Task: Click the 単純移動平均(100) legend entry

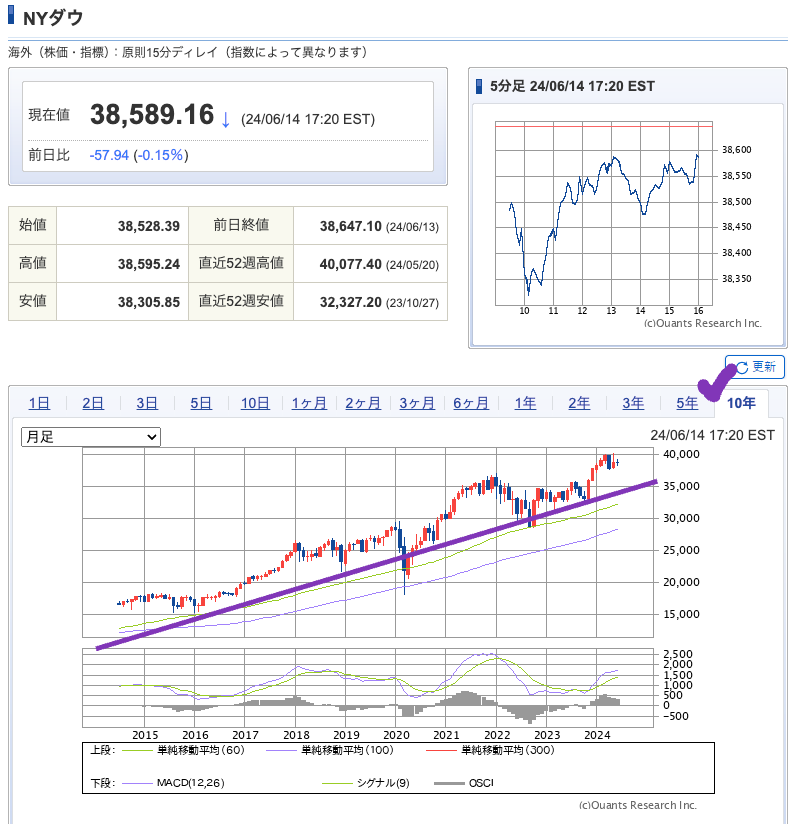Action: [330, 750]
